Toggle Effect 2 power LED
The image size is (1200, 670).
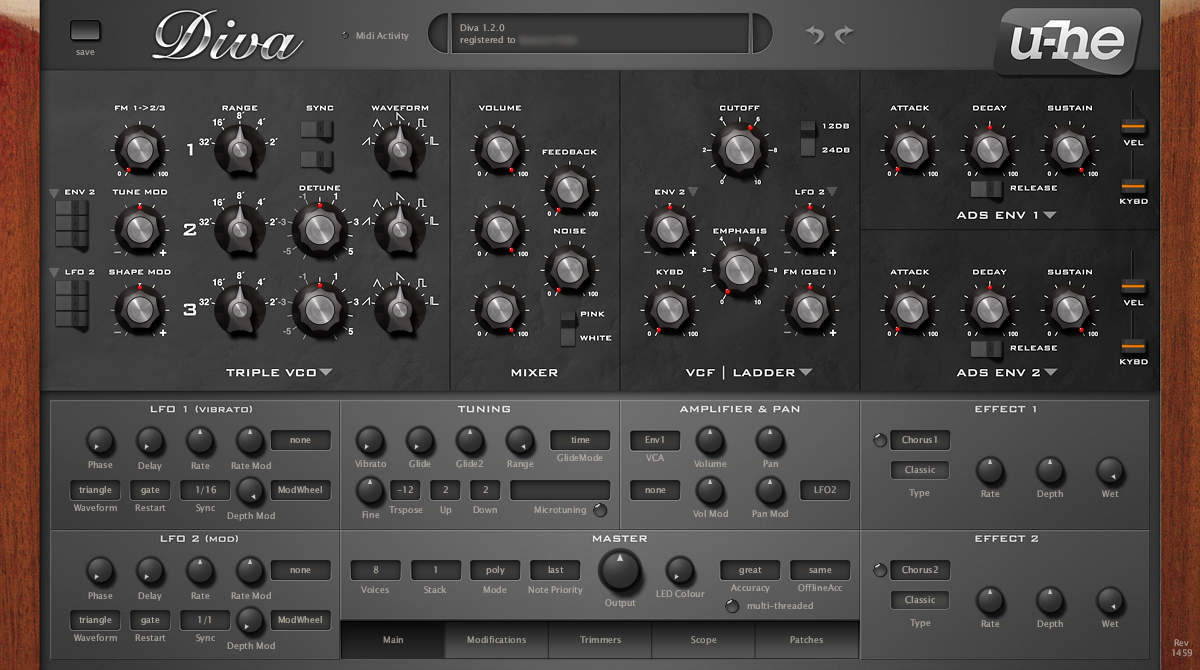point(880,570)
